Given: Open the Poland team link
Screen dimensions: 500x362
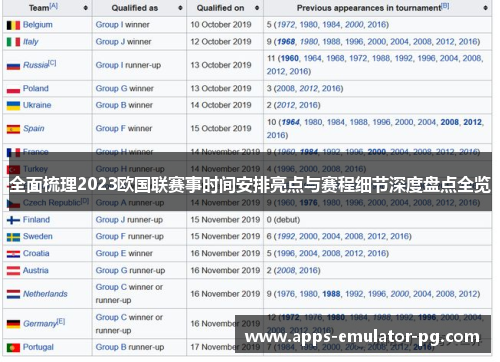Looking at the screenshot, I should point(36,89).
